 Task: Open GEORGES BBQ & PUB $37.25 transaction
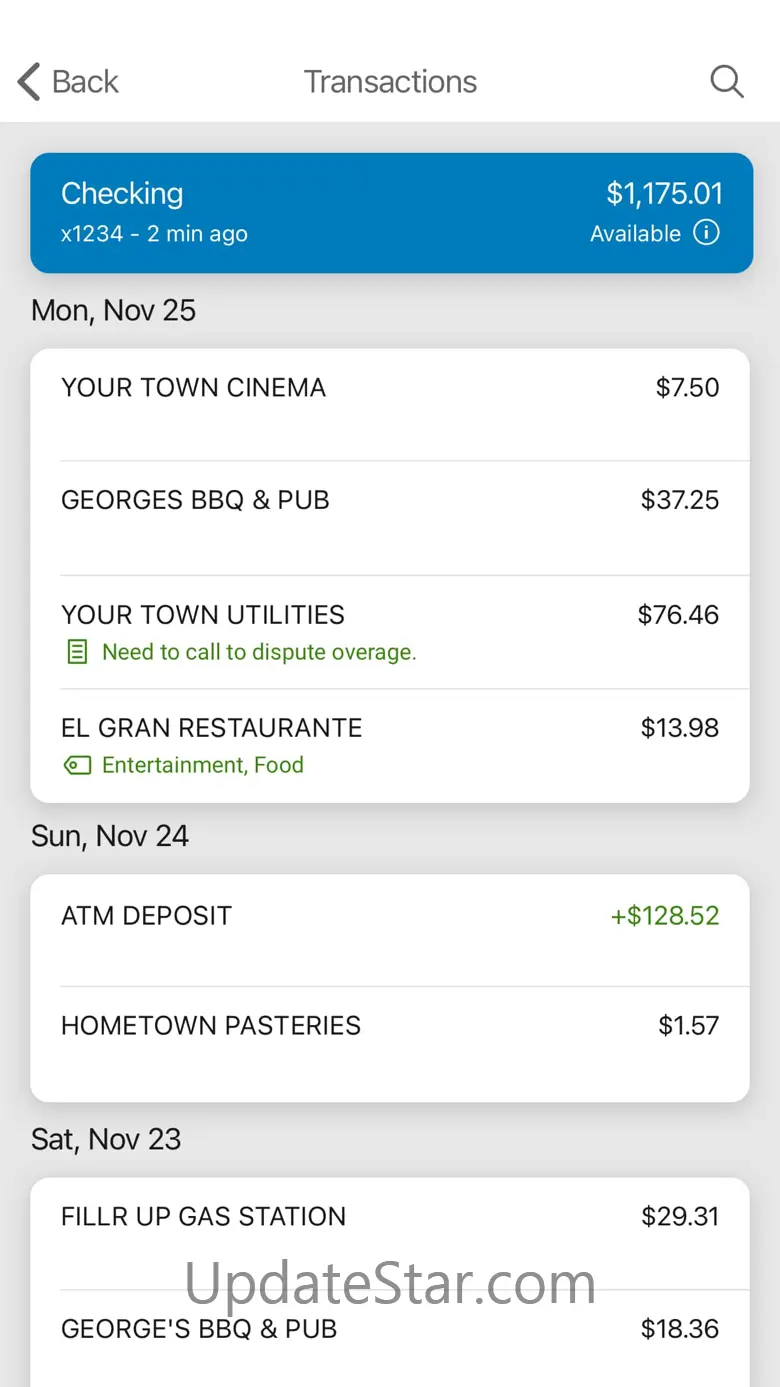[390, 516]
